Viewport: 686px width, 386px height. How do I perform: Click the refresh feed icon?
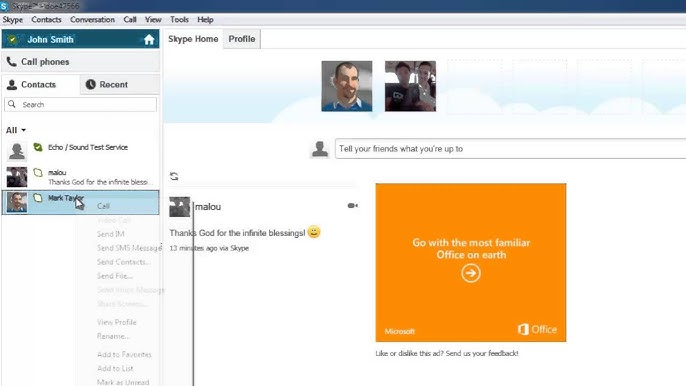tap(174, 176)
